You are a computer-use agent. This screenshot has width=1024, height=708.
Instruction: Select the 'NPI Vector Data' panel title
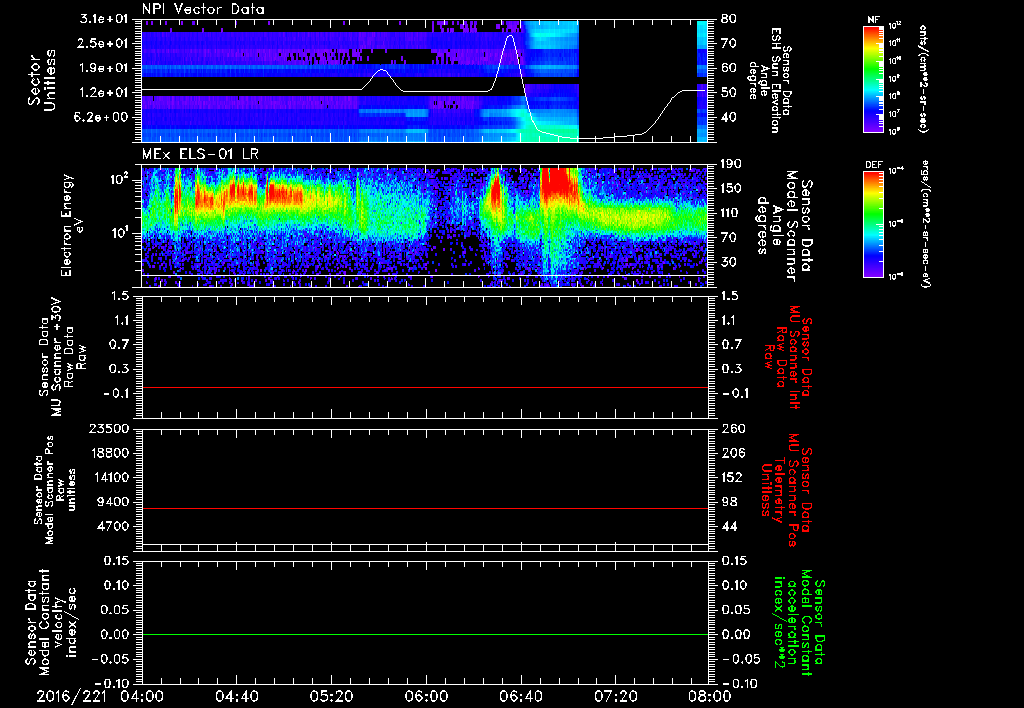pyautogui.click(x=203, y=9)
